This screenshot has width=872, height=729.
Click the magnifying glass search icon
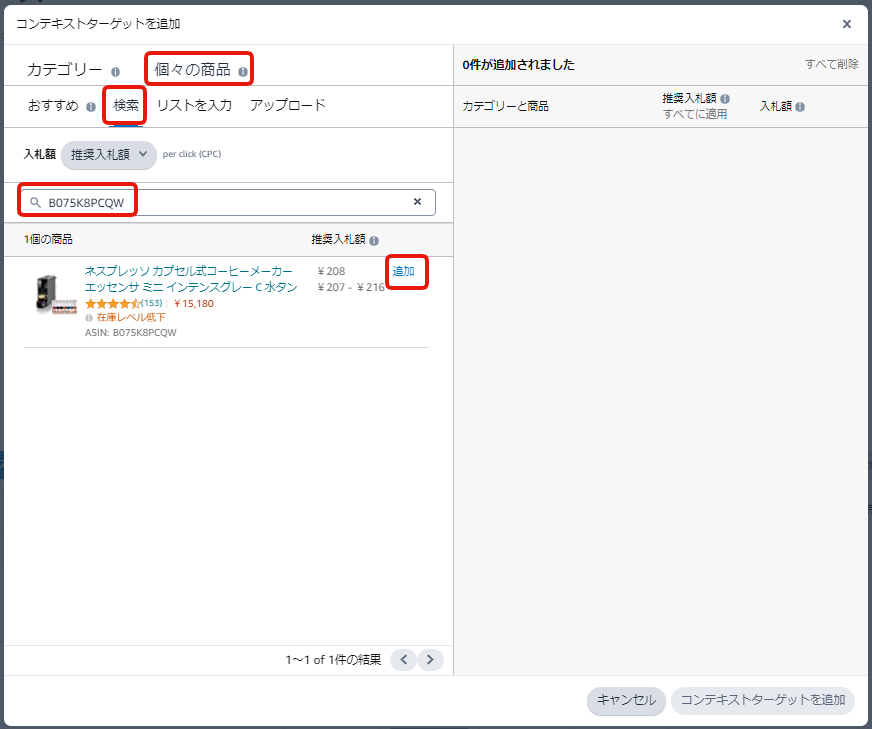[x=35, y=203]
